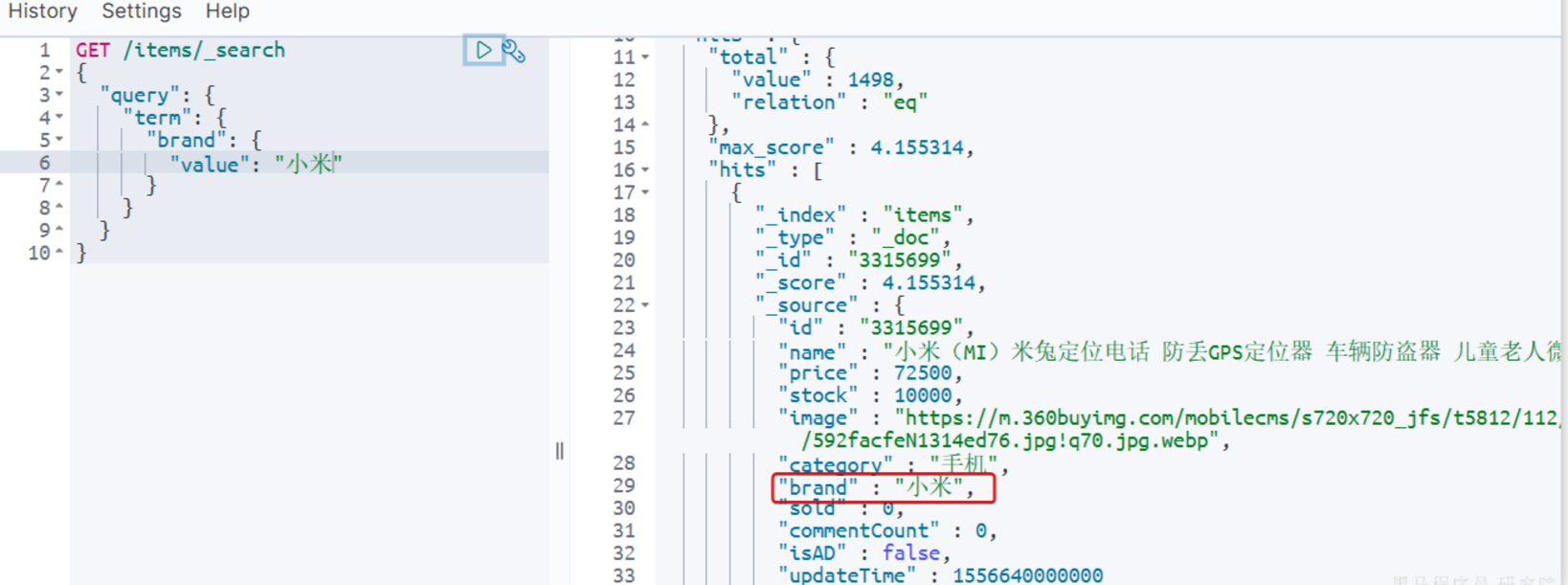1568x585 pixels.
Task: Collapse the "query" block on line 3
Action: 59,95
